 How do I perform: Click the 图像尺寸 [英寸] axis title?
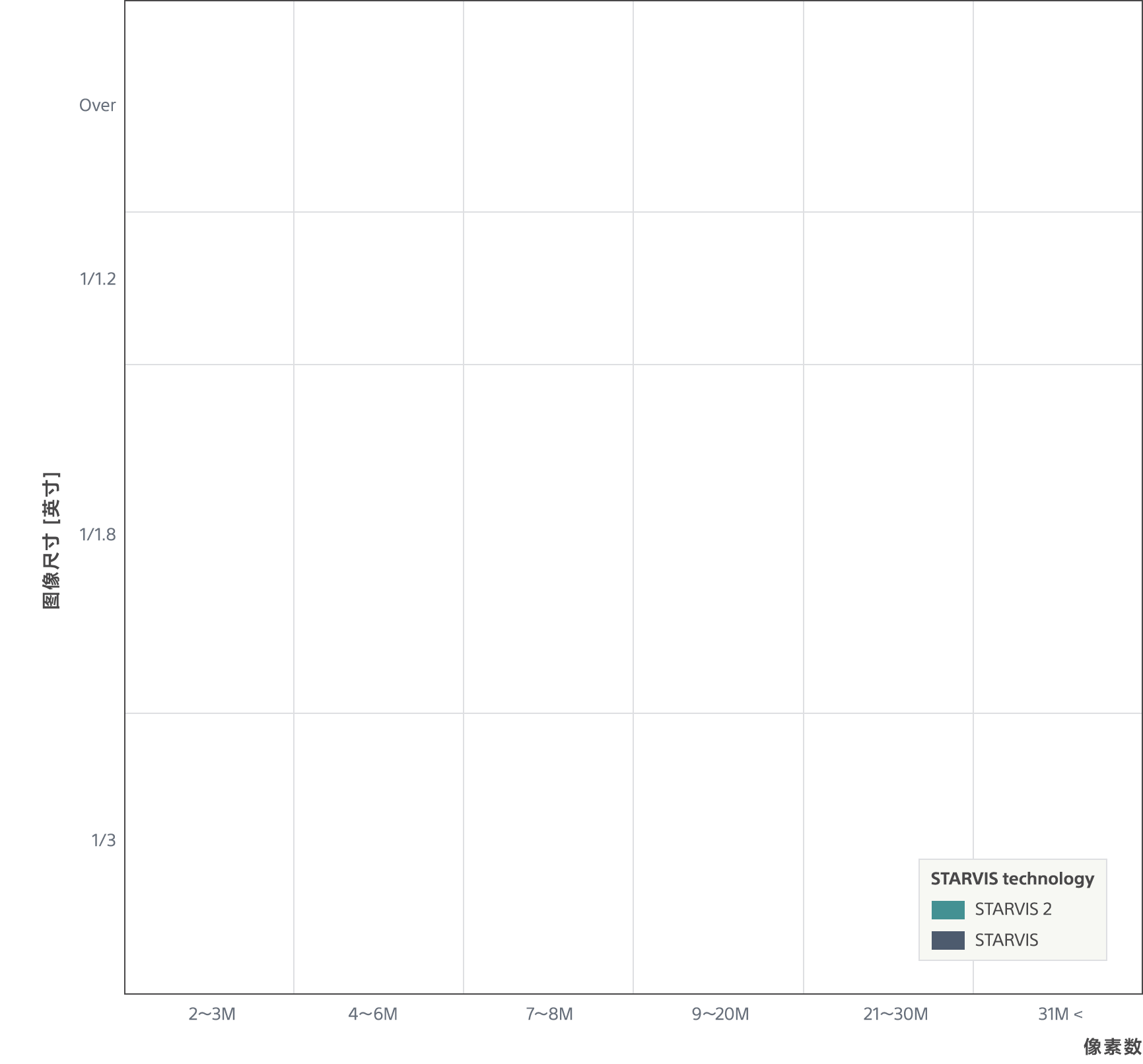click(x=52, y=540)
